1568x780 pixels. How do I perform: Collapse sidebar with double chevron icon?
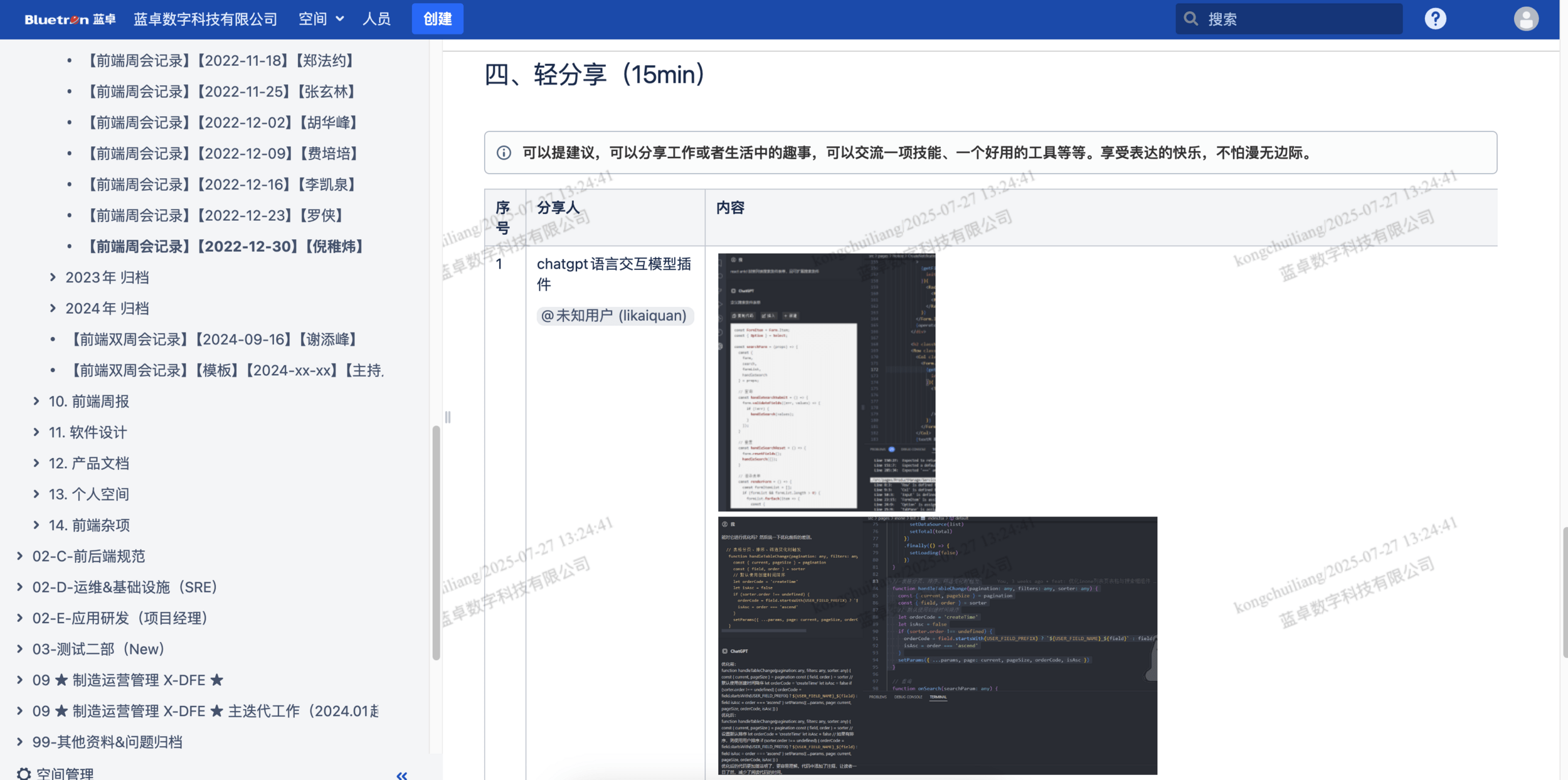tap(402, 775)
